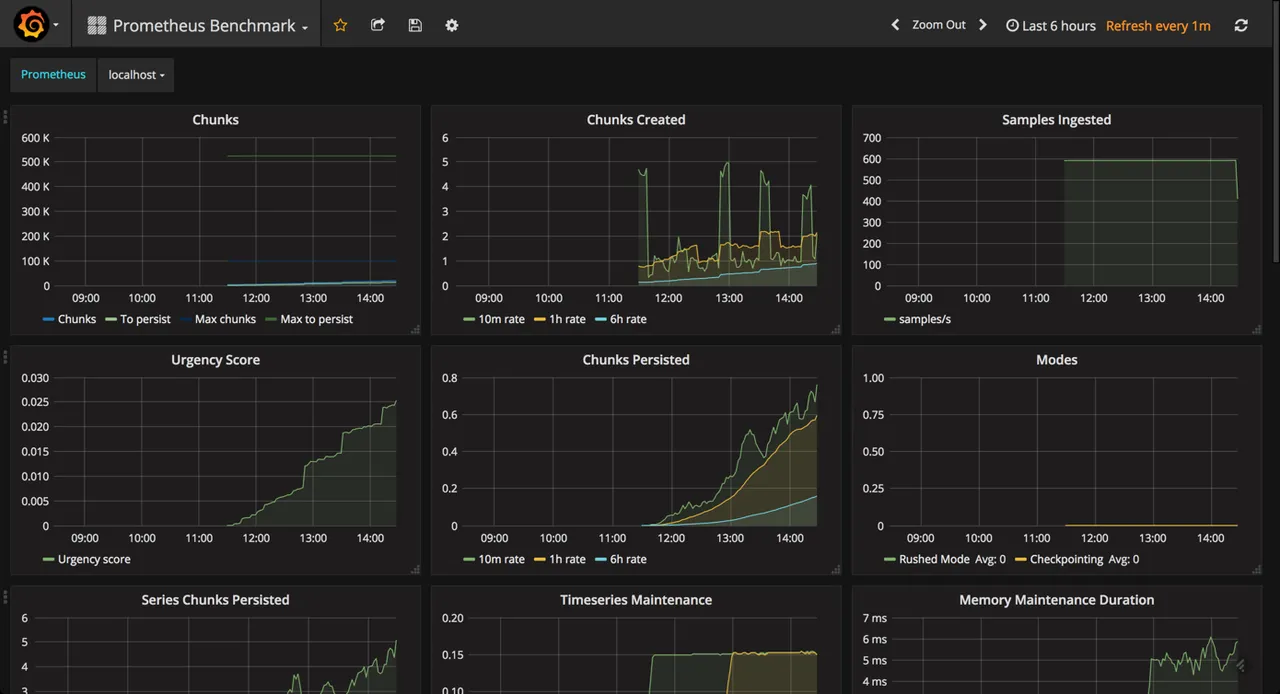Open the Chunks Created panel title menu
1280x694 pixels.
[x=636, y=119]
